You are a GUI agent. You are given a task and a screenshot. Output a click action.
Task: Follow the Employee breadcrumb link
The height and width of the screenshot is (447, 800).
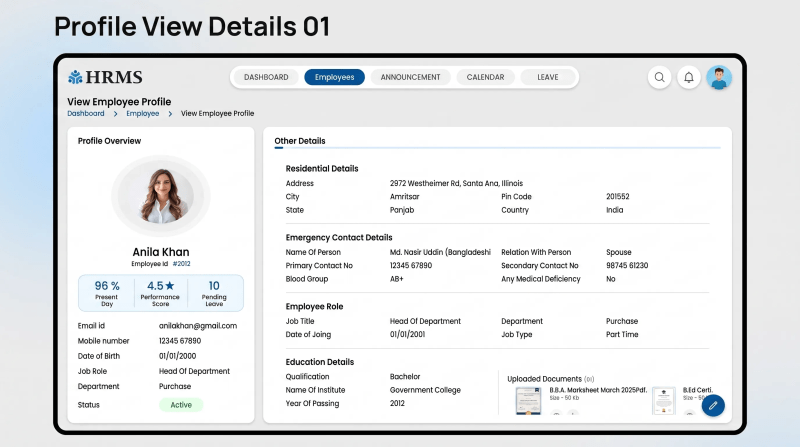(x=142, y=113)
